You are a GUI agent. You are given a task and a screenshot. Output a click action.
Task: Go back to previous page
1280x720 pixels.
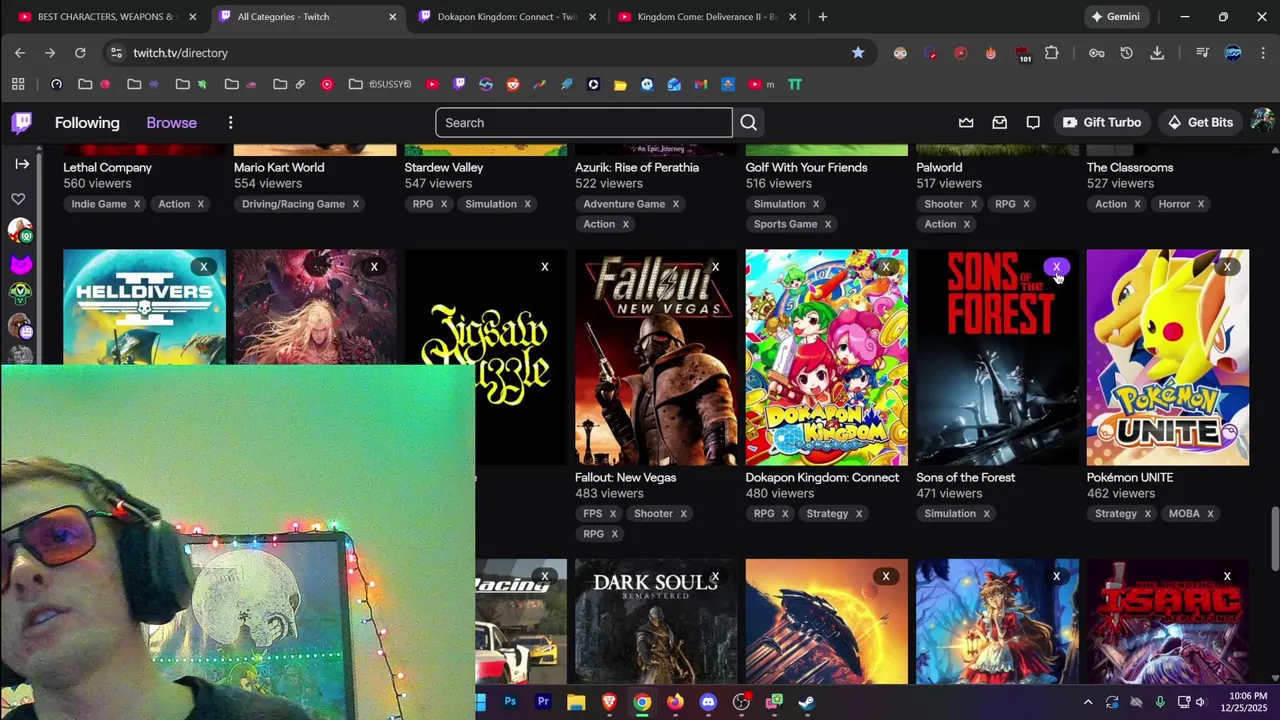tap(20, 52)
